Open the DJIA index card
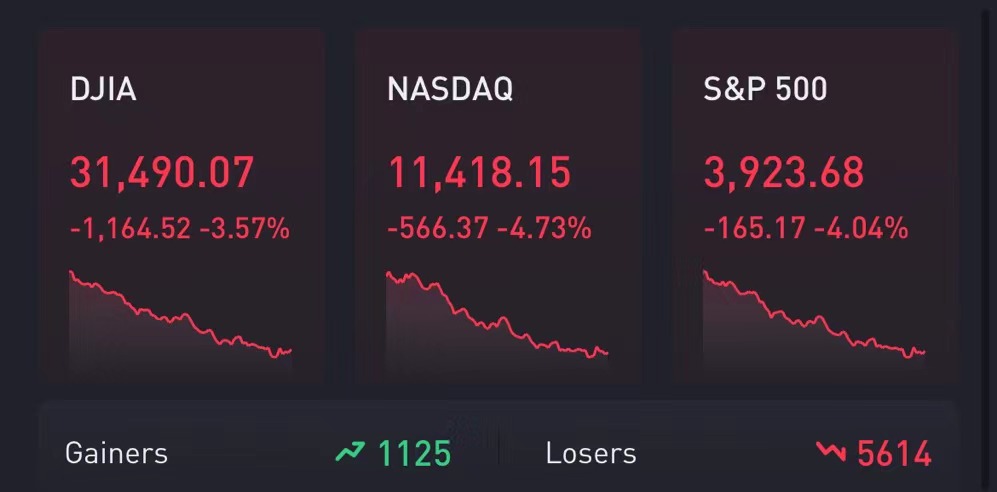 point(181,206)
